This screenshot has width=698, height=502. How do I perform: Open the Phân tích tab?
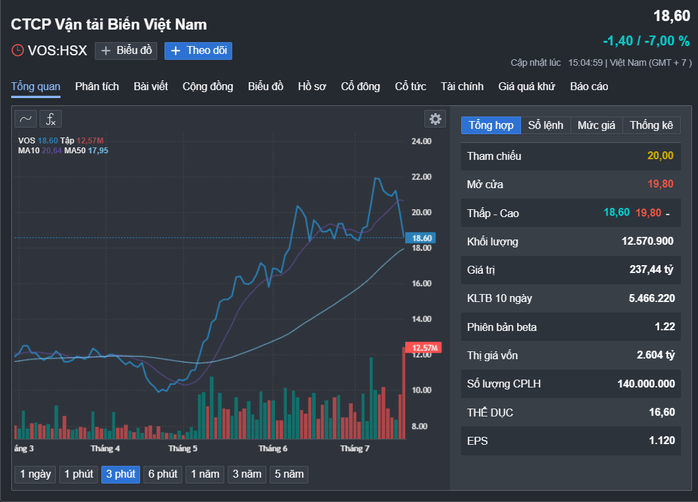(x=97, y=86)
